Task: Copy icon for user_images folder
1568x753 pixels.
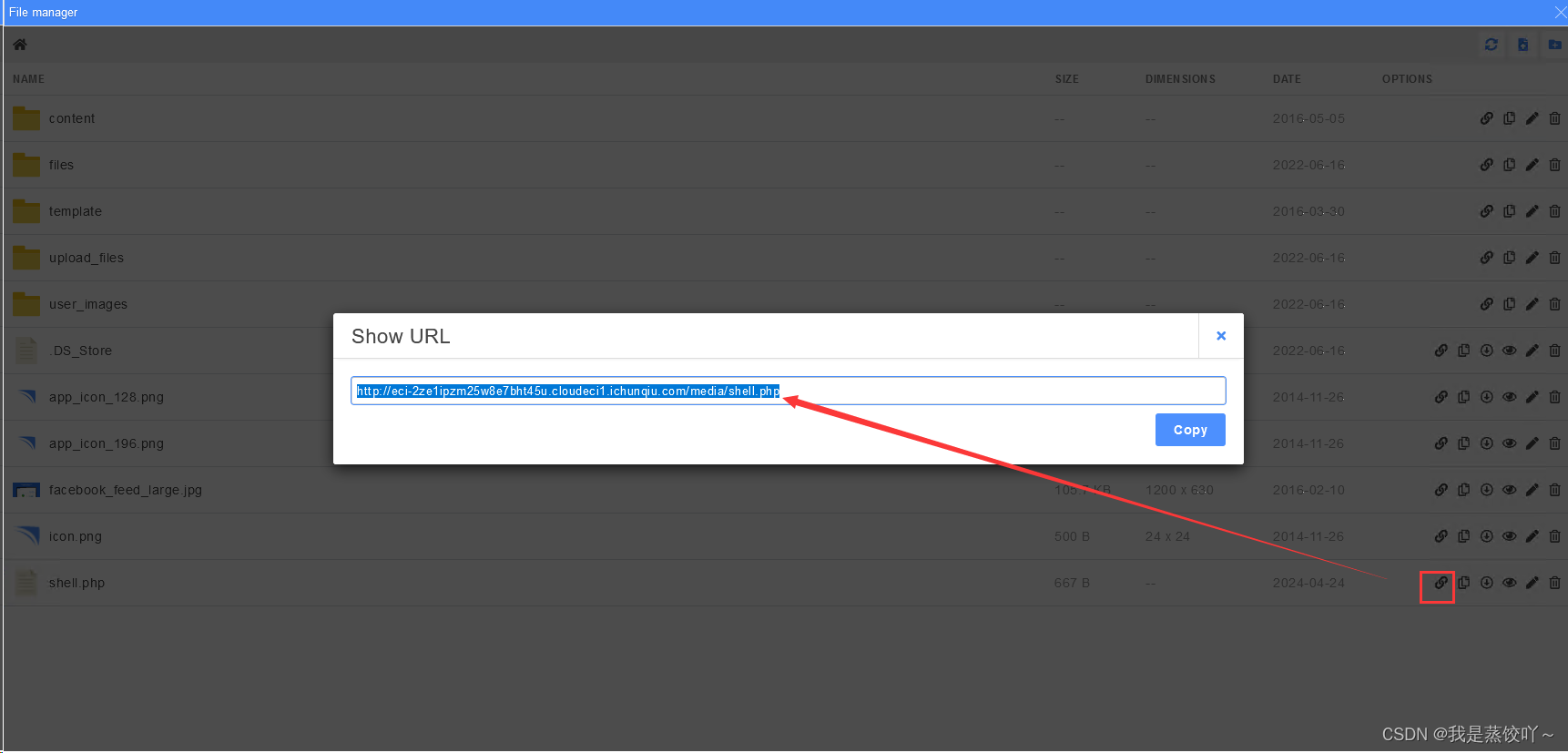Action: click(x=1509, y=304)
